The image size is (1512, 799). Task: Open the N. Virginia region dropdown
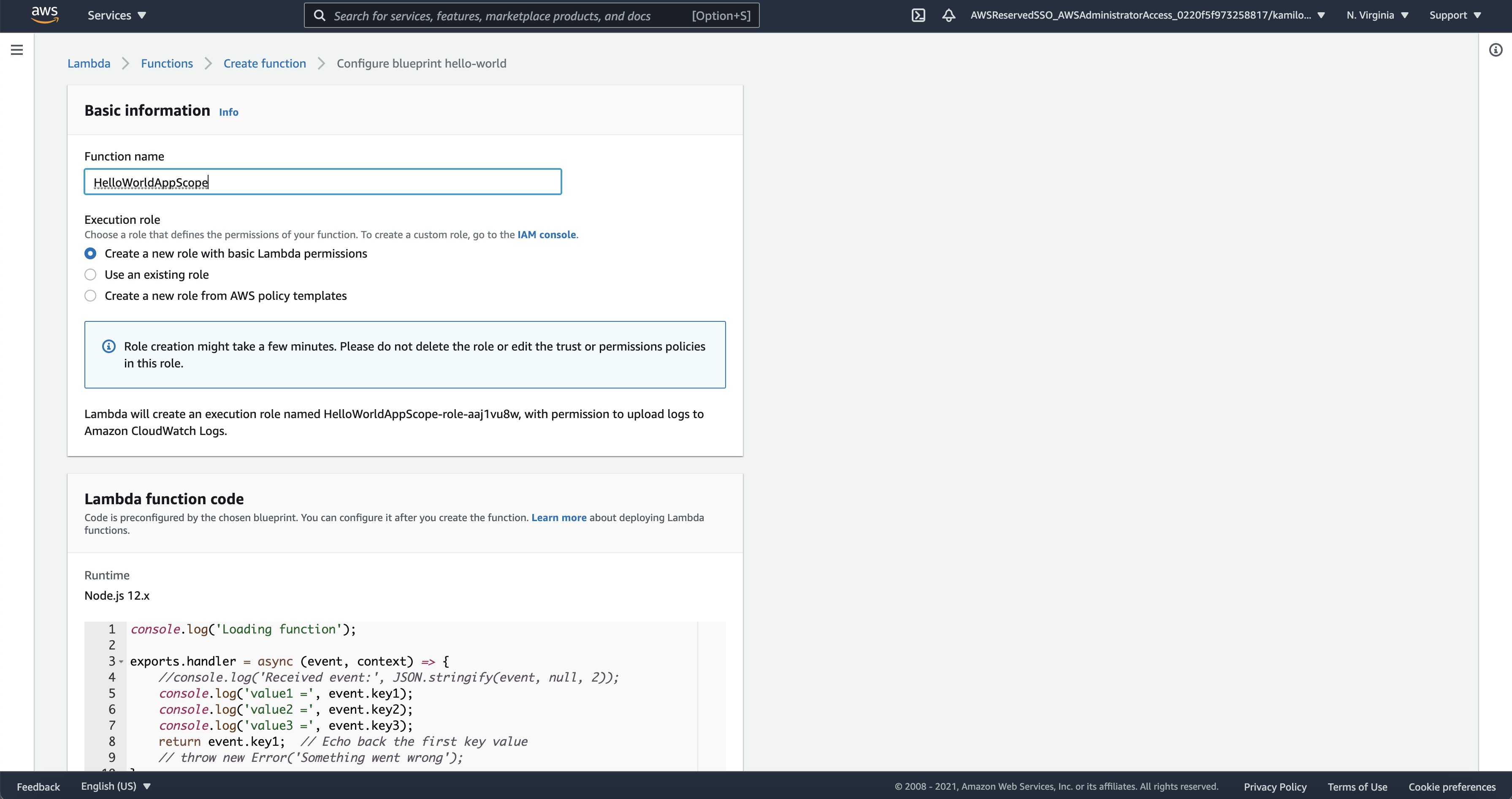1377,15
